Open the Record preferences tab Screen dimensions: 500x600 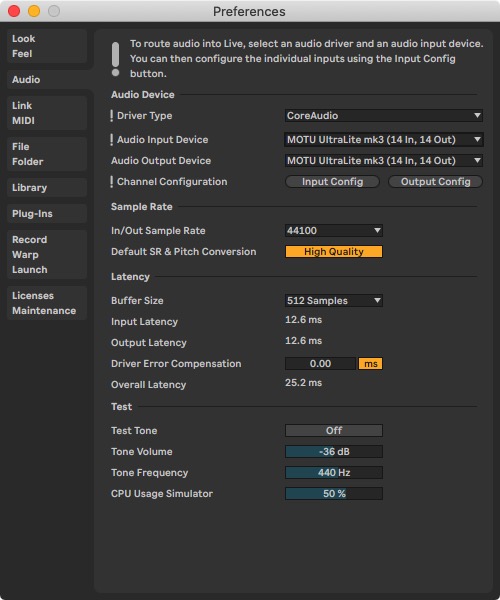click(29, 240)
